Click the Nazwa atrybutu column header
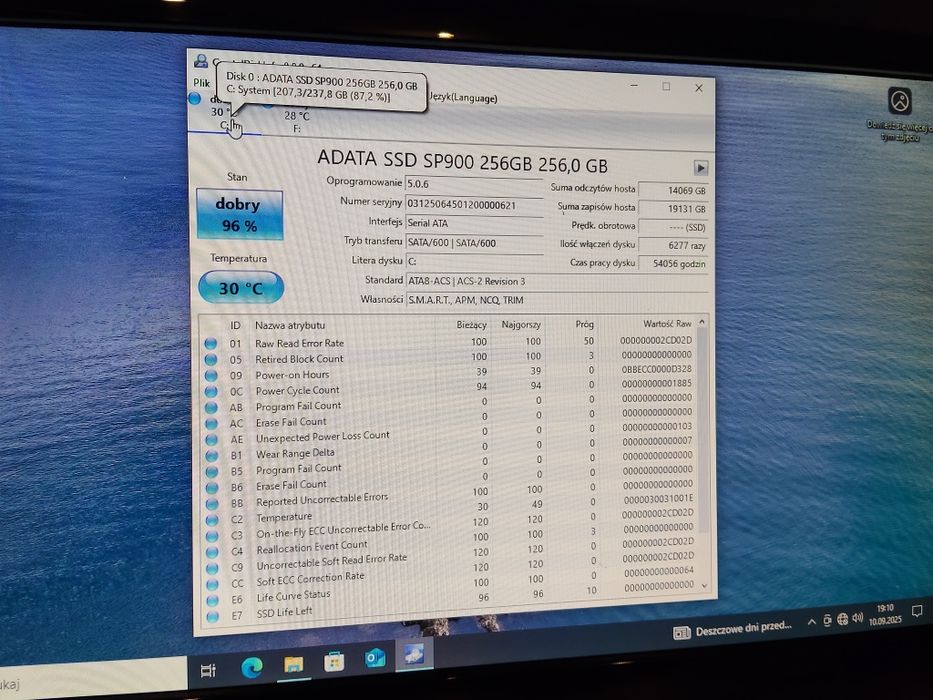Image resolution: width=933 pixels, height=700 pixels. [290, 326]
